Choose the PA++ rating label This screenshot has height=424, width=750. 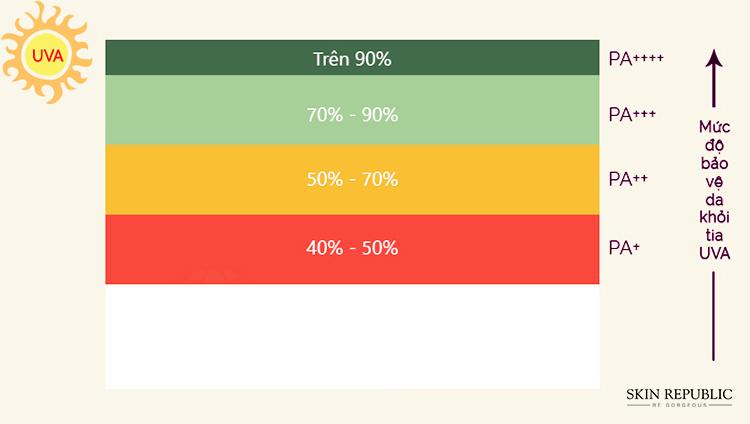pos(628,180)
